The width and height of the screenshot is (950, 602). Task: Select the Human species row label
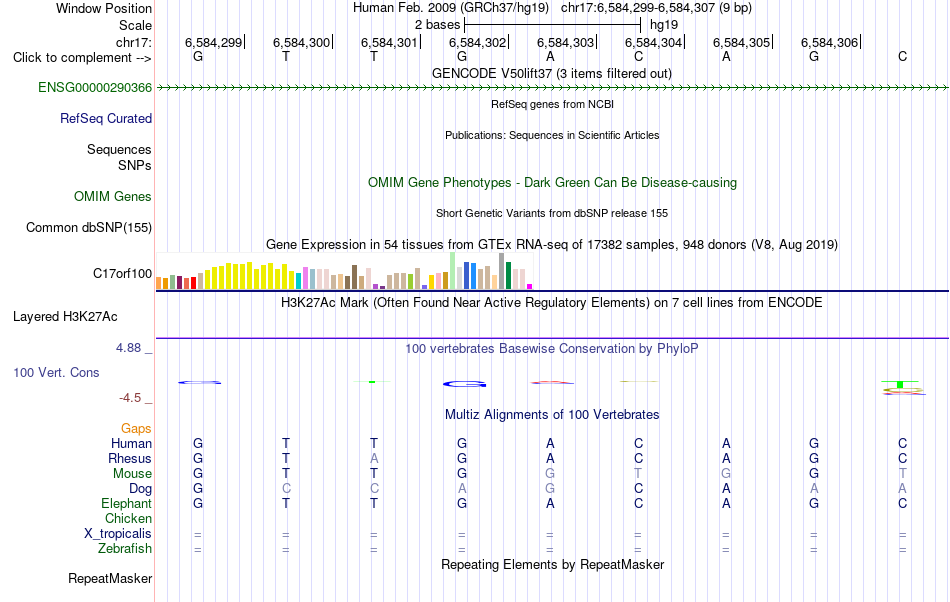[131, 444]
